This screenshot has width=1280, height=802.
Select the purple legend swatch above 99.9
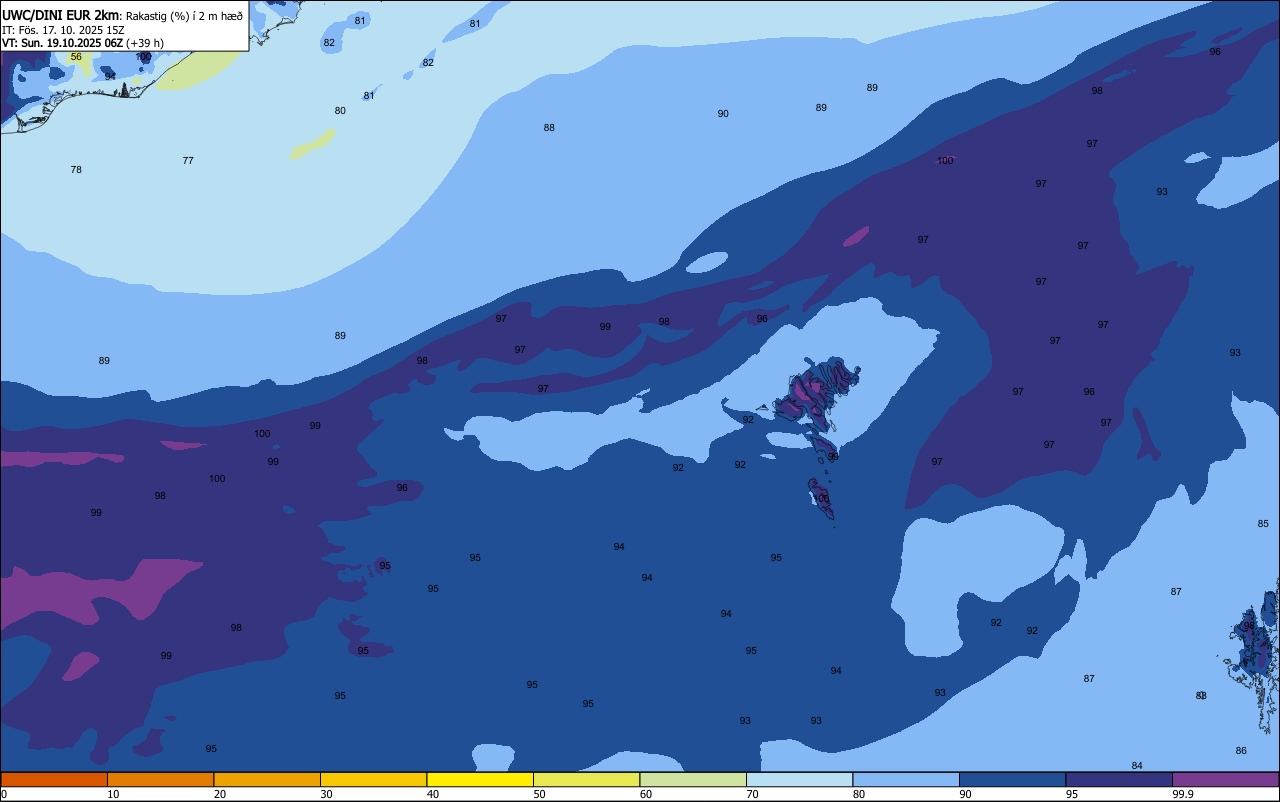tap(1225, 779)
